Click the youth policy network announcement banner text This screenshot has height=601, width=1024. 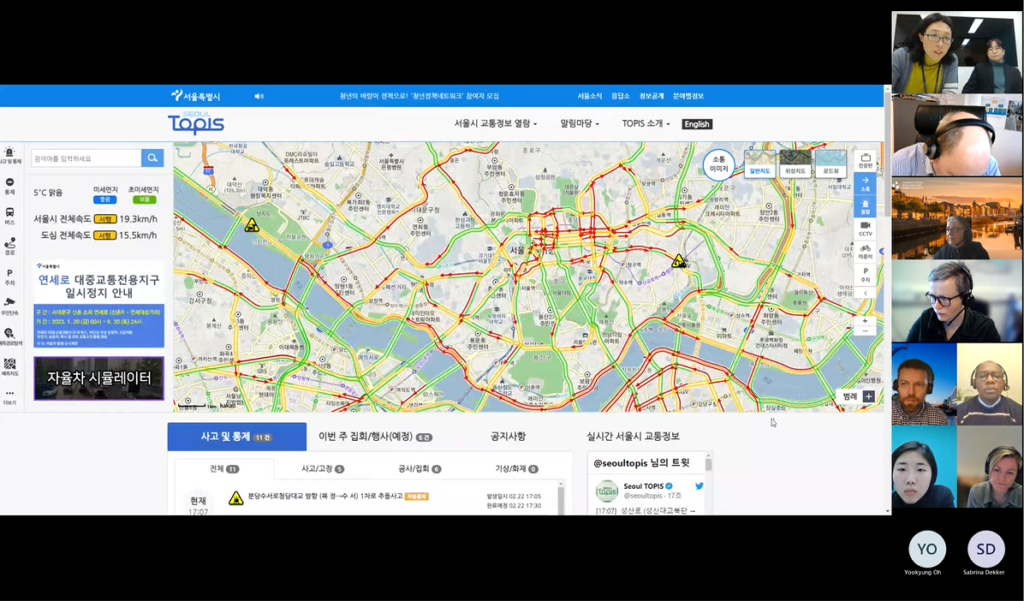click(x=419, y=96)
